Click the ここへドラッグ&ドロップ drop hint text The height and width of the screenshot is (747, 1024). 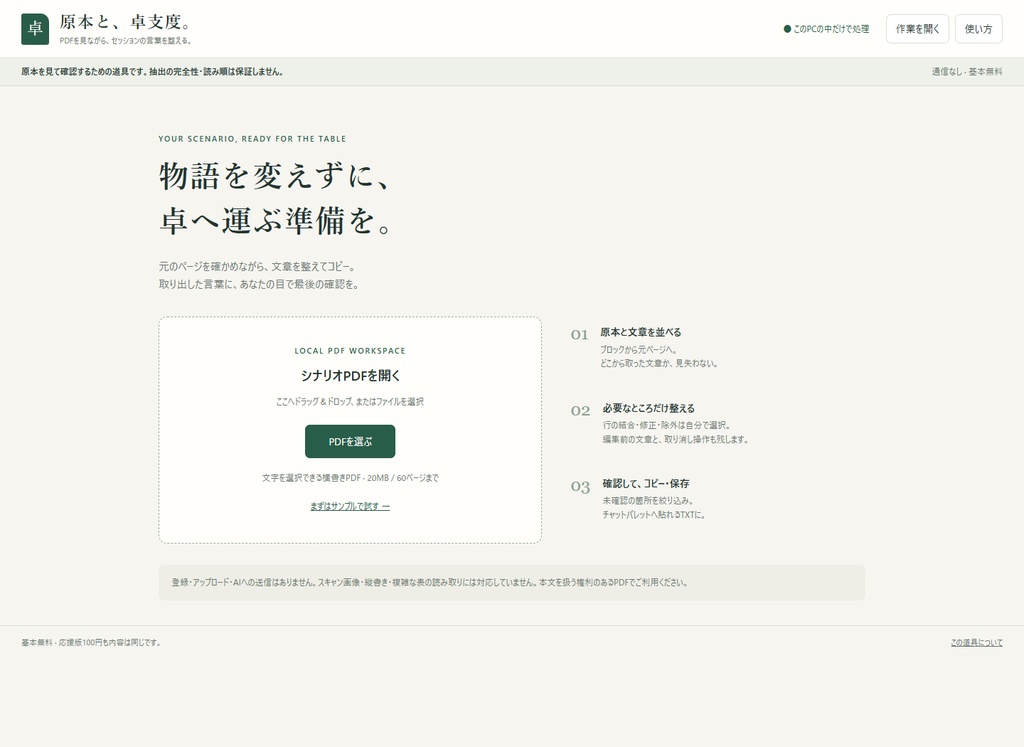[x=349, y=402]
